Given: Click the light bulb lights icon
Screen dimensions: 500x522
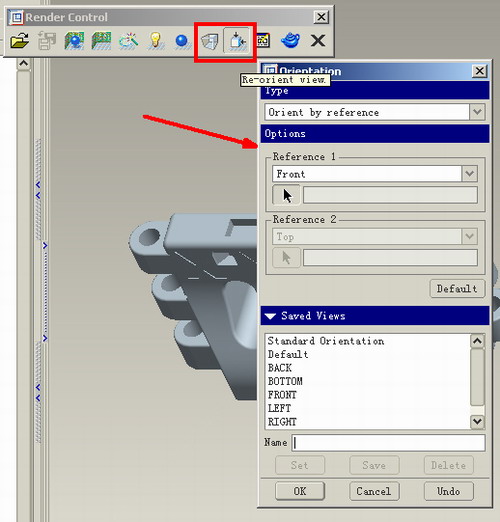Looking at the screenshot, I should pos(155,41).
